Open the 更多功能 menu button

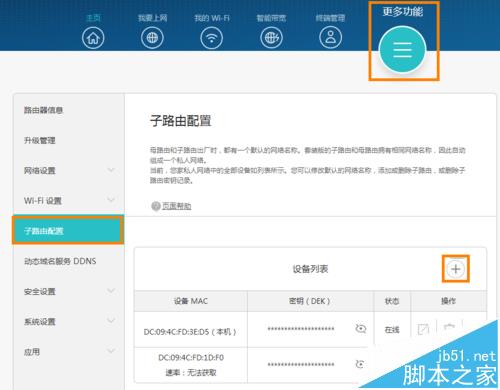[x=402, y=50]
